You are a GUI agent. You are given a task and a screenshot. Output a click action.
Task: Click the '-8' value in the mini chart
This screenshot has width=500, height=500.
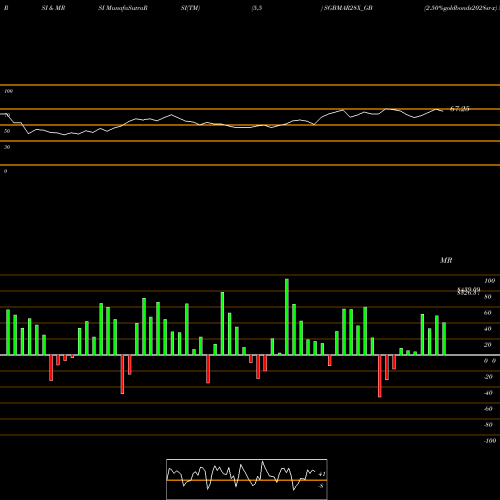321,486
